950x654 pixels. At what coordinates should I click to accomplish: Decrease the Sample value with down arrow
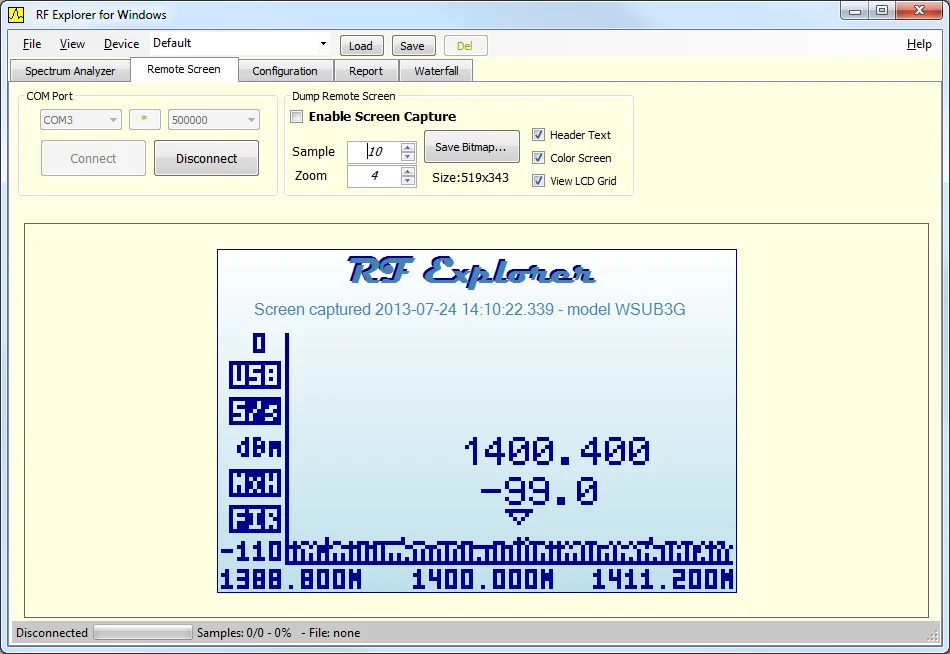tap(407, 156)
